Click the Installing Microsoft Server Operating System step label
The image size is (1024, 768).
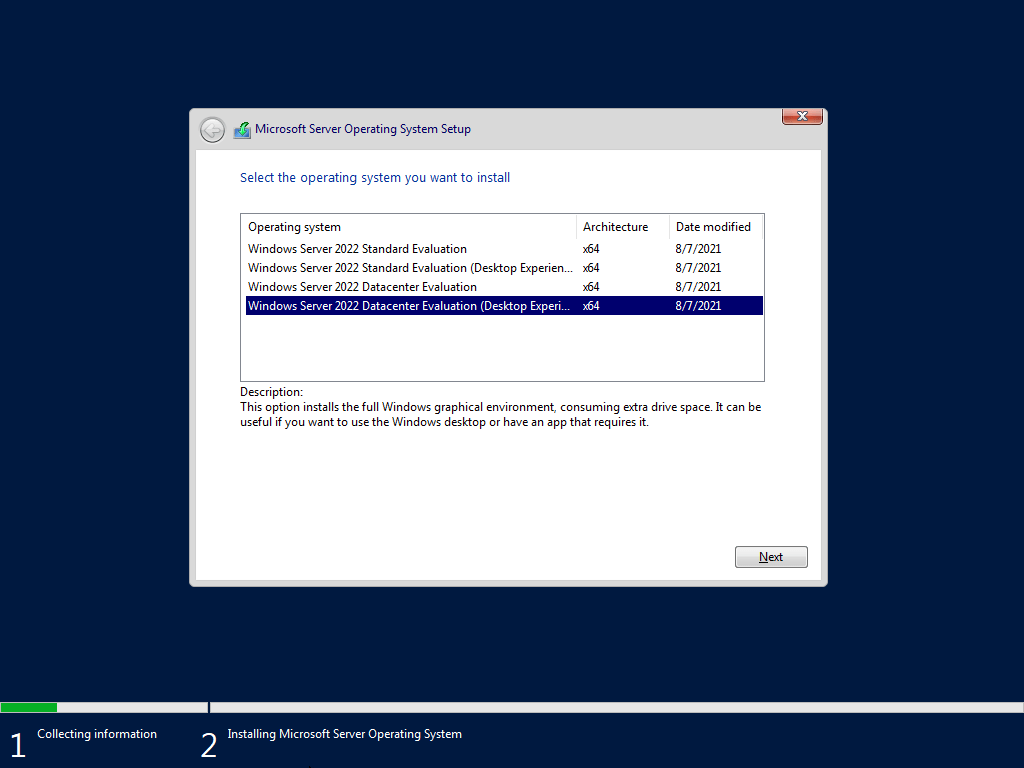pyautogui.click(x=344, y=733)
